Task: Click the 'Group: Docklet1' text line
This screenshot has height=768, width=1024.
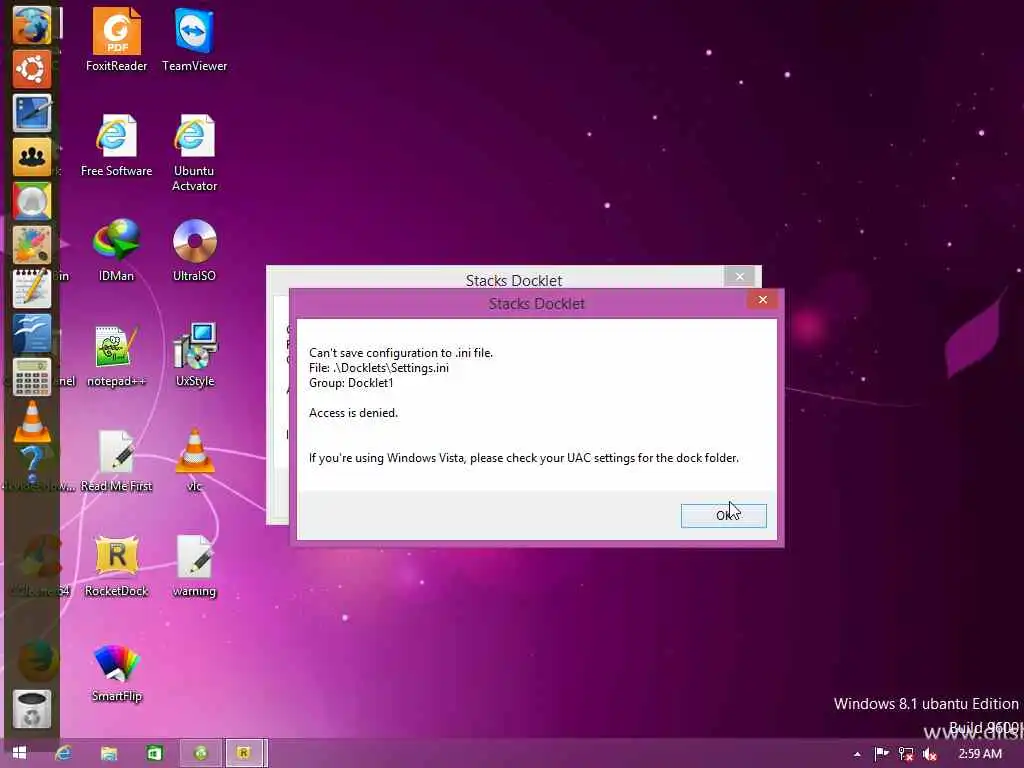Action: 351,383
